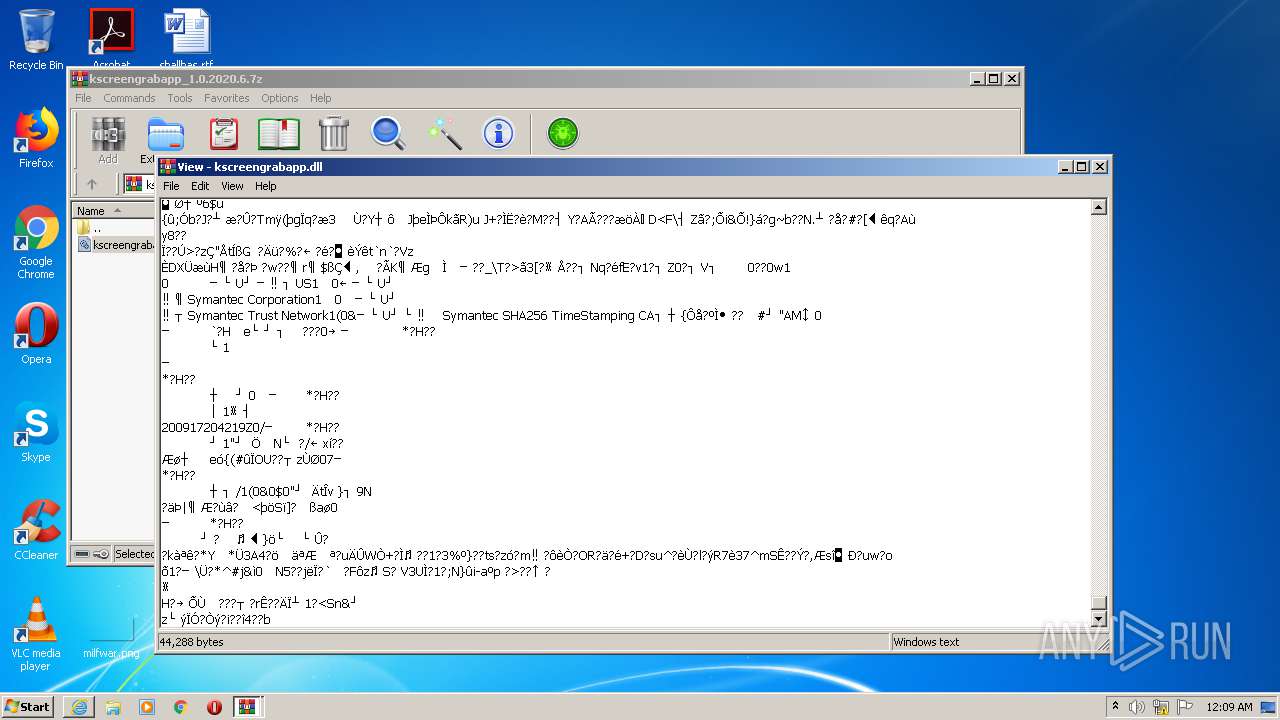
Task: Click the '44,288 bytes' status text
Action: point(192,642)
